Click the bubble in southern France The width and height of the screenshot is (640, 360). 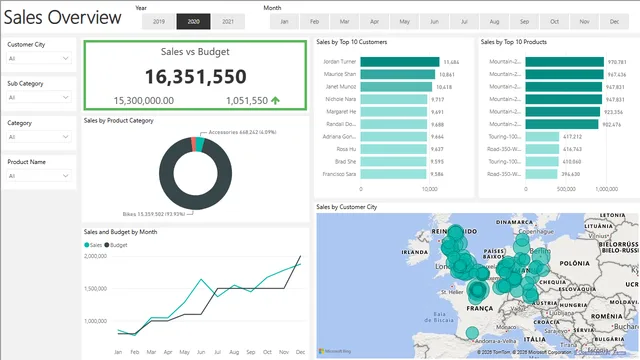coord(472,333)
